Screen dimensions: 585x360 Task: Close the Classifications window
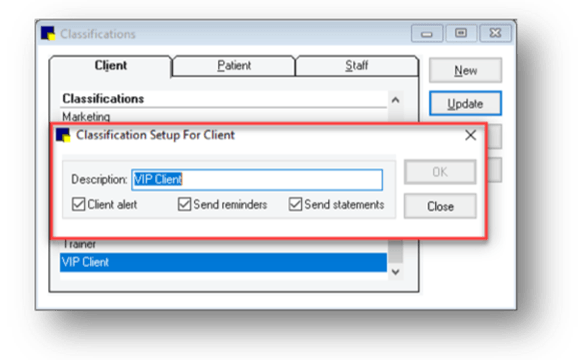pyautogui.click(x=495, y=34)
